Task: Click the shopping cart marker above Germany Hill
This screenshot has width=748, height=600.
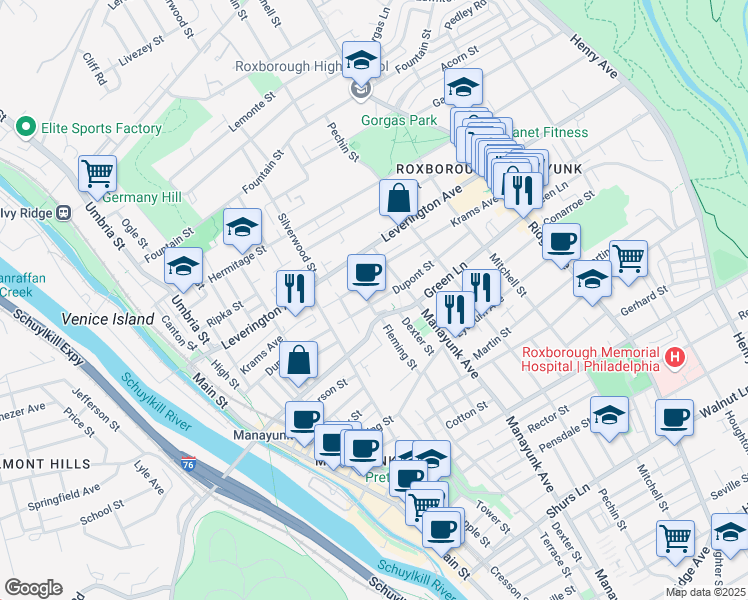Action: (x=97, y=177)
